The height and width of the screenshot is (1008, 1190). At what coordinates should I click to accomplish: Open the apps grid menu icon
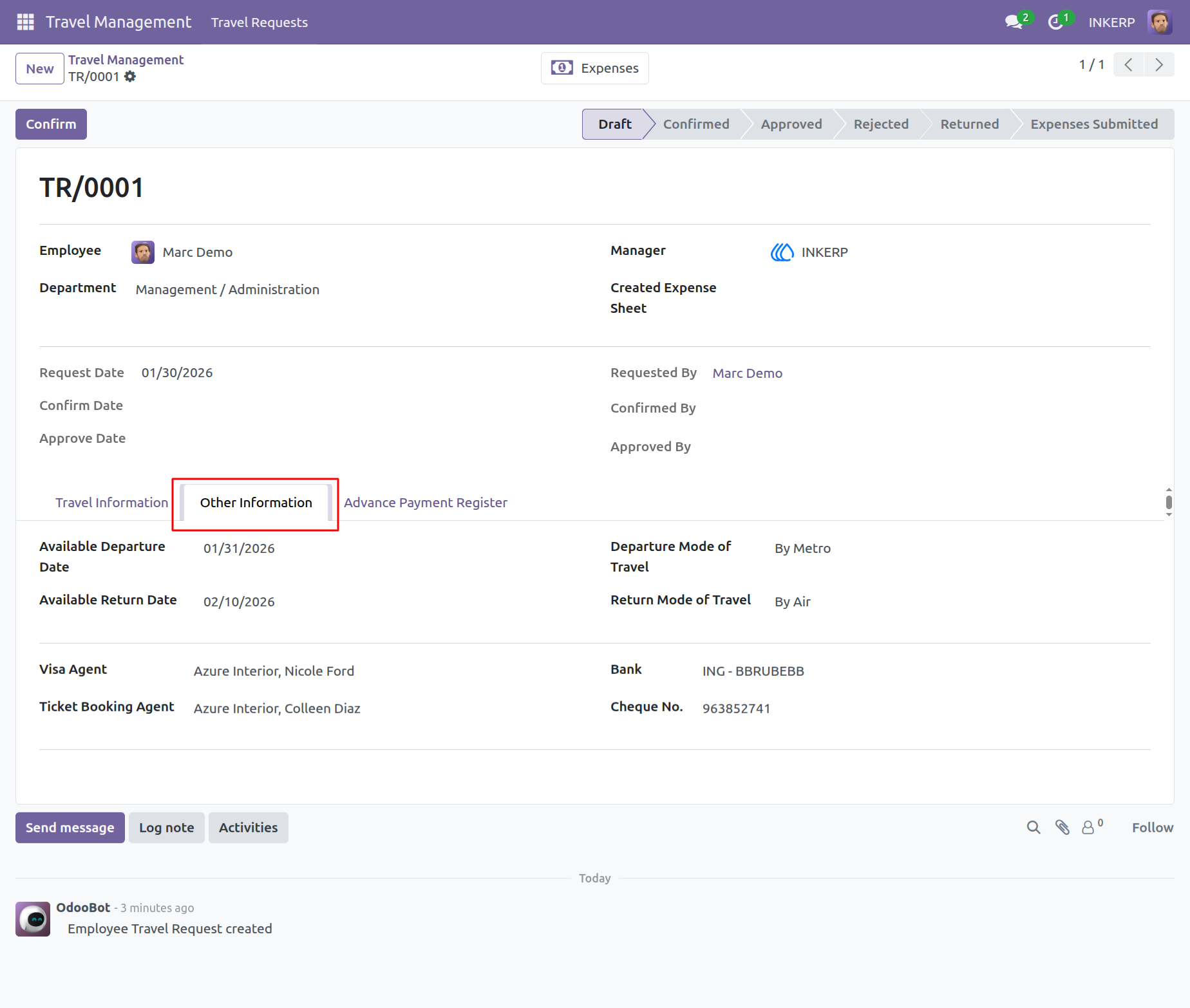25,22
